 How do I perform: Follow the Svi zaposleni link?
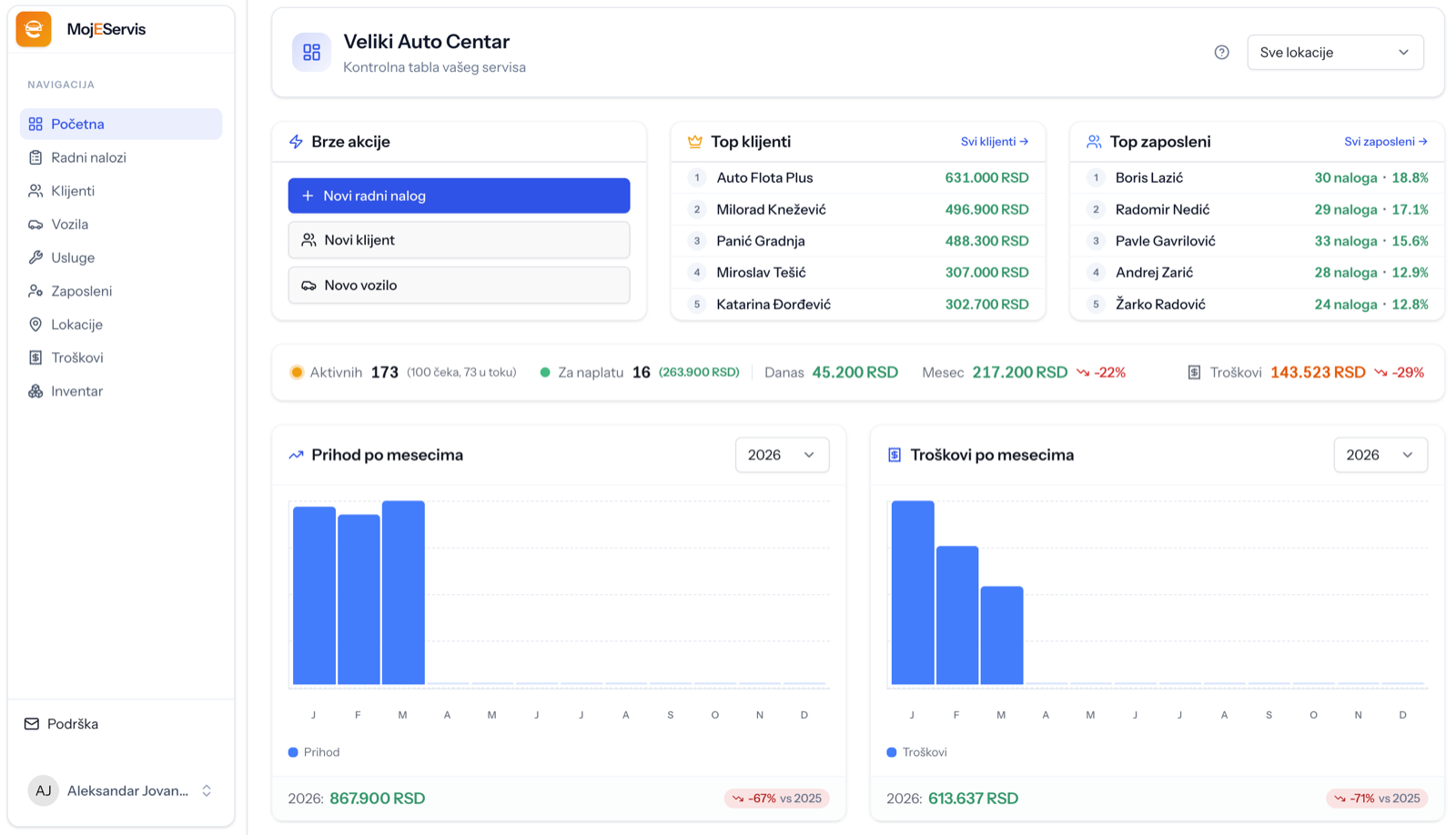(x=1386, y=142)
